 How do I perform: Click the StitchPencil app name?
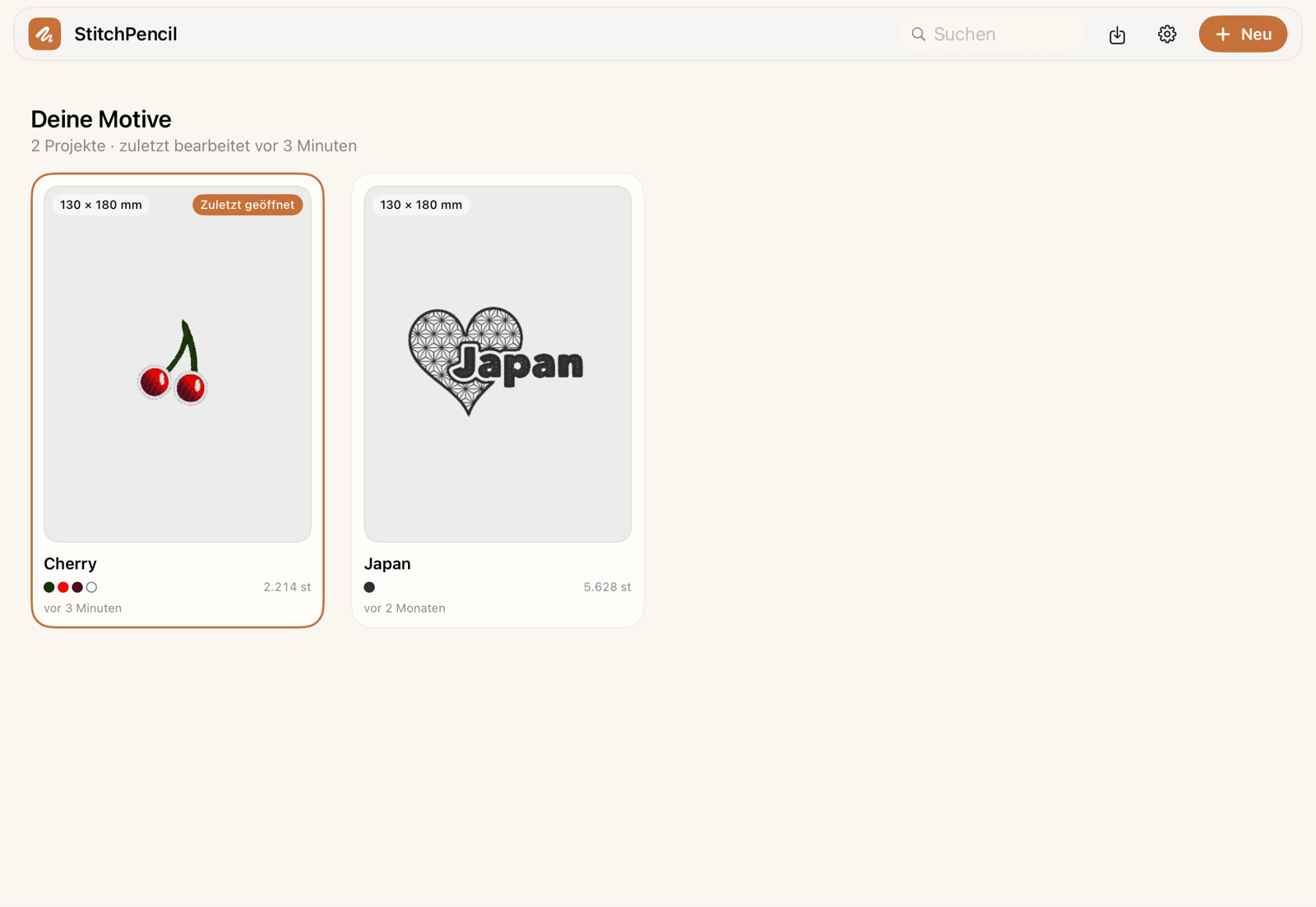[126, 35]
